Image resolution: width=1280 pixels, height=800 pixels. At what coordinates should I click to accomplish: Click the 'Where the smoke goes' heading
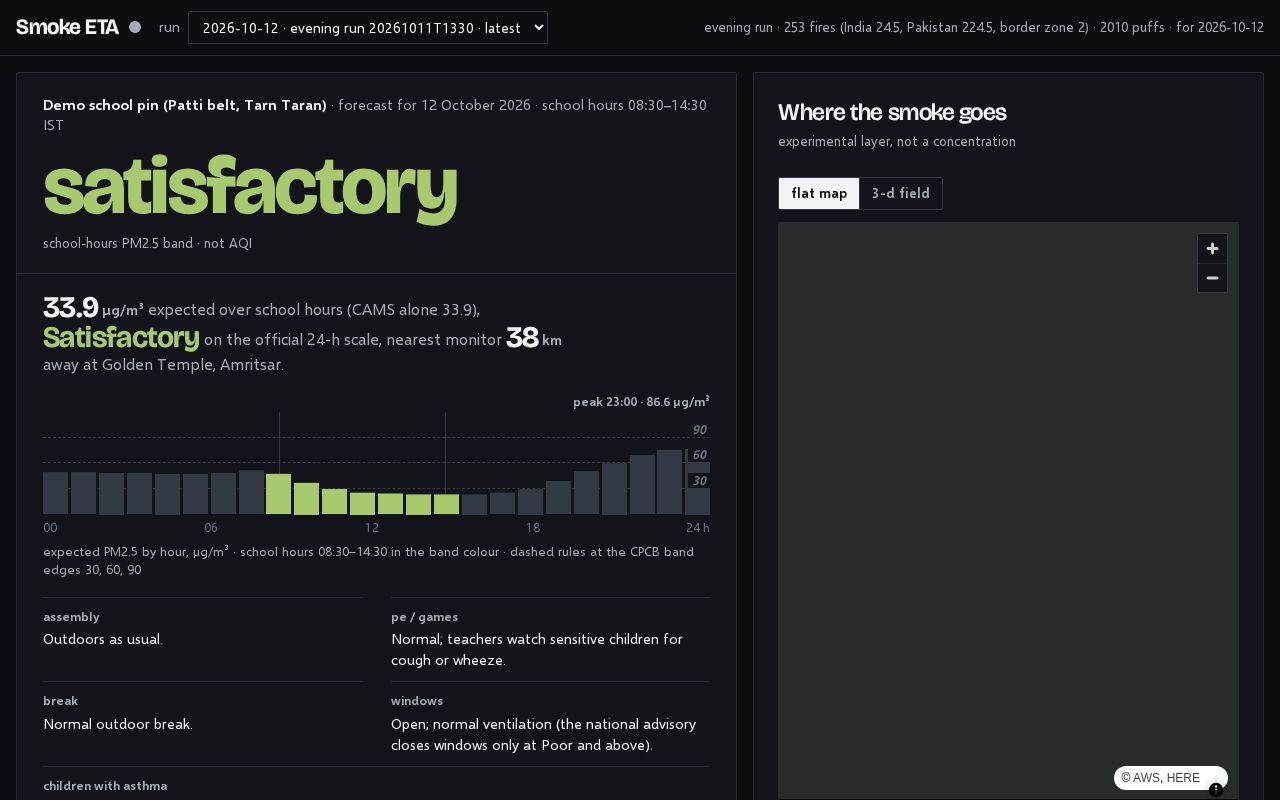pyautogui.click(x=892, y=113)
